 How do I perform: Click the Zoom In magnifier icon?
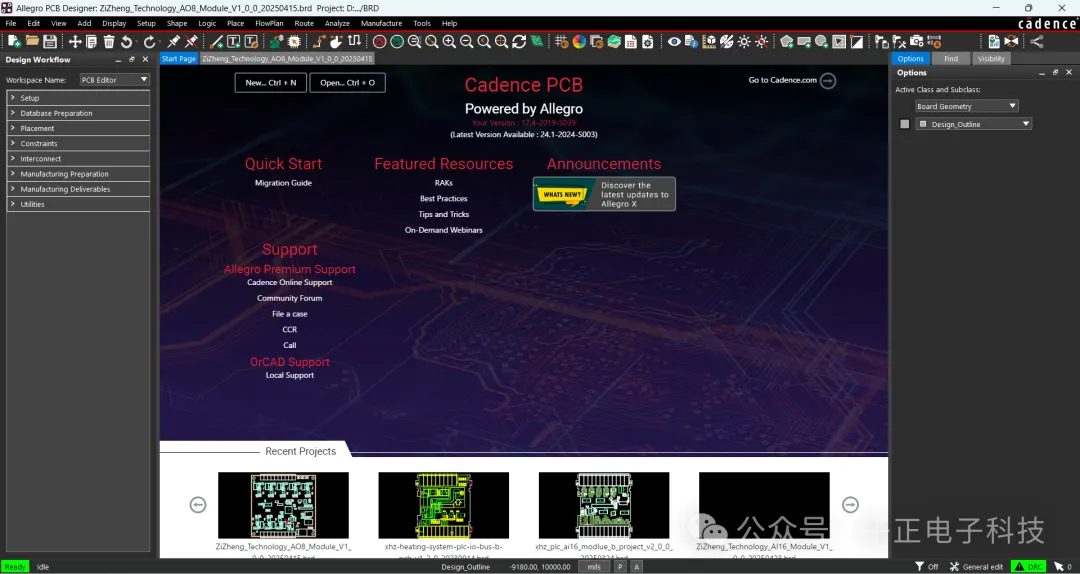click(x=449, y=41)
